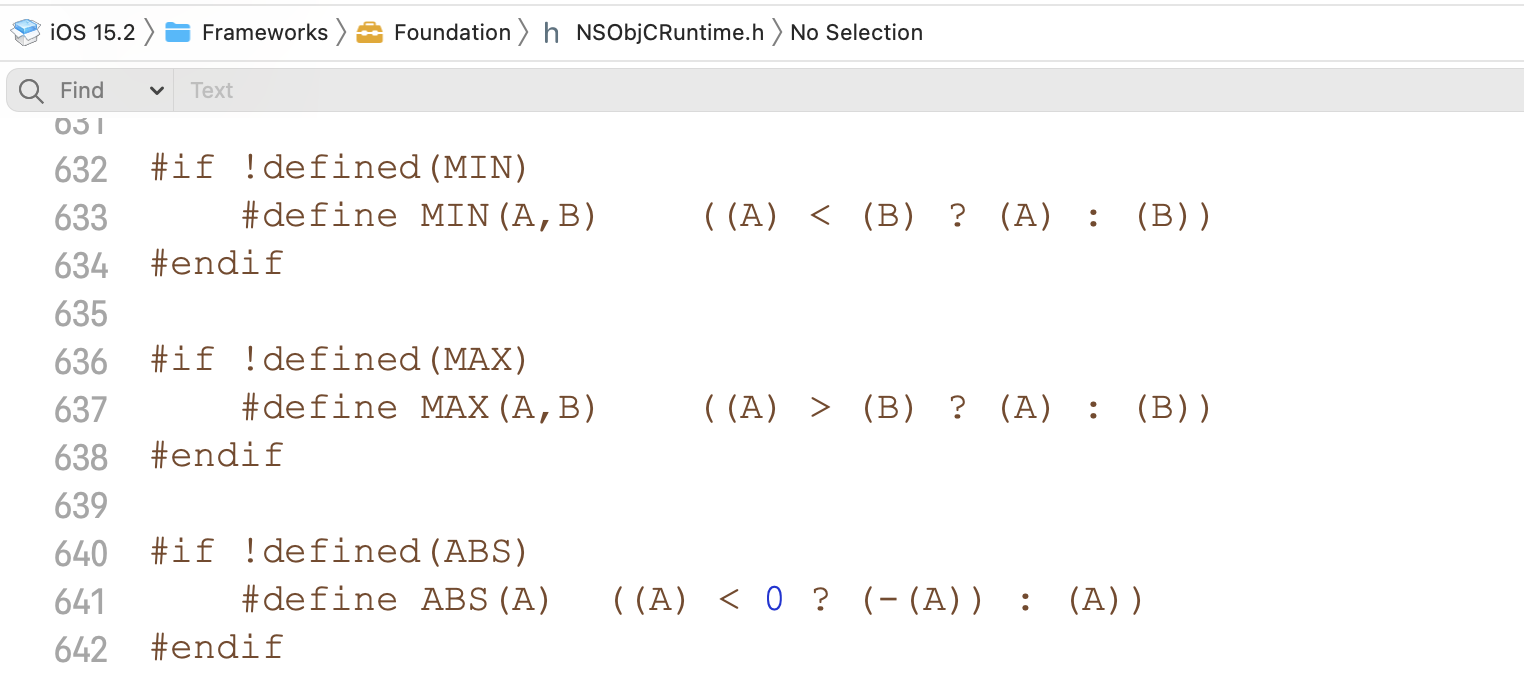Screen dimensions: 1524x680
Task: Open the iOS 15.2 breadcrumb menu
Action: (x=92, y=32)
